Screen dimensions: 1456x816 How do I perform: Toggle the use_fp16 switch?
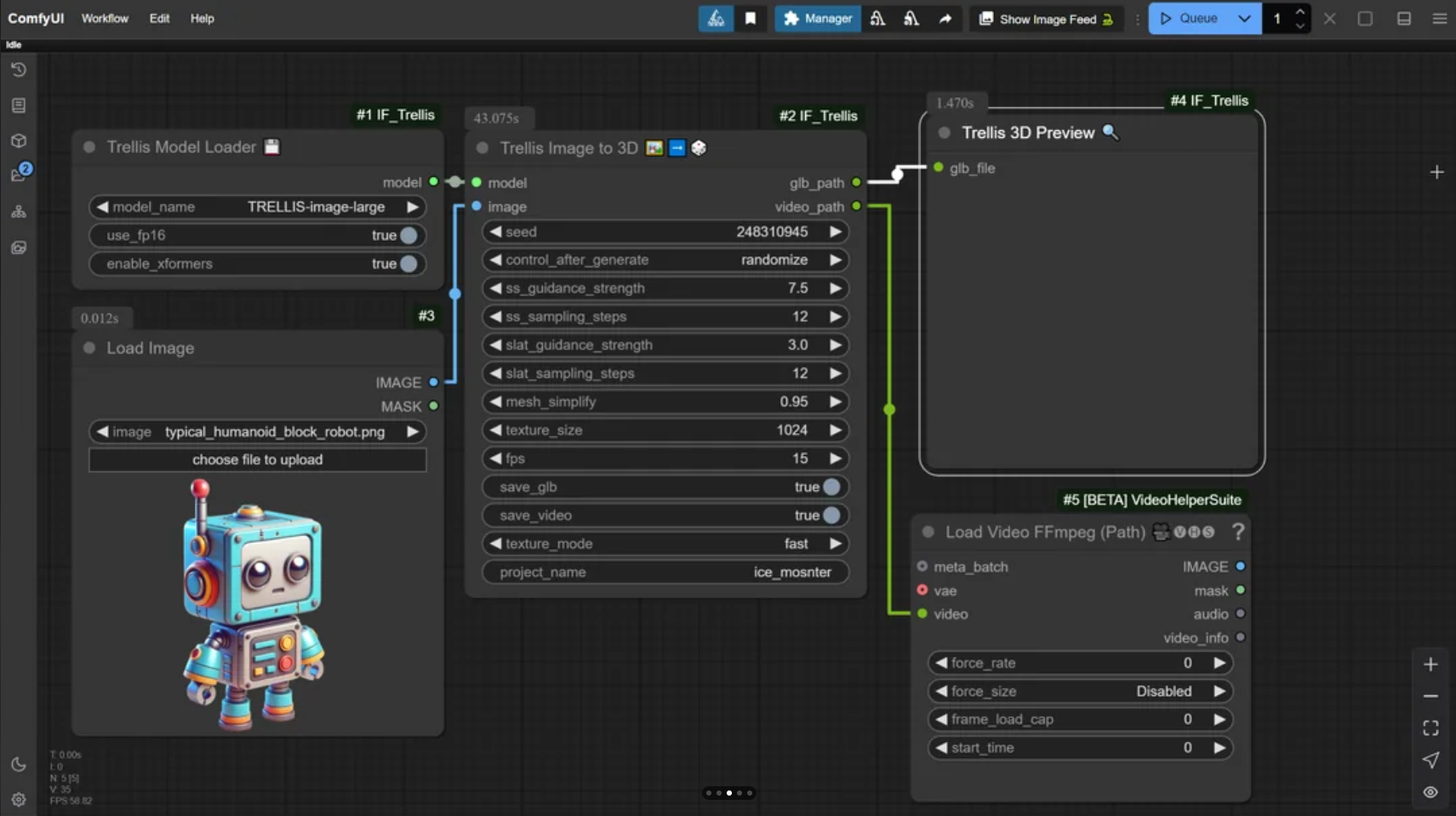point(408,236)
